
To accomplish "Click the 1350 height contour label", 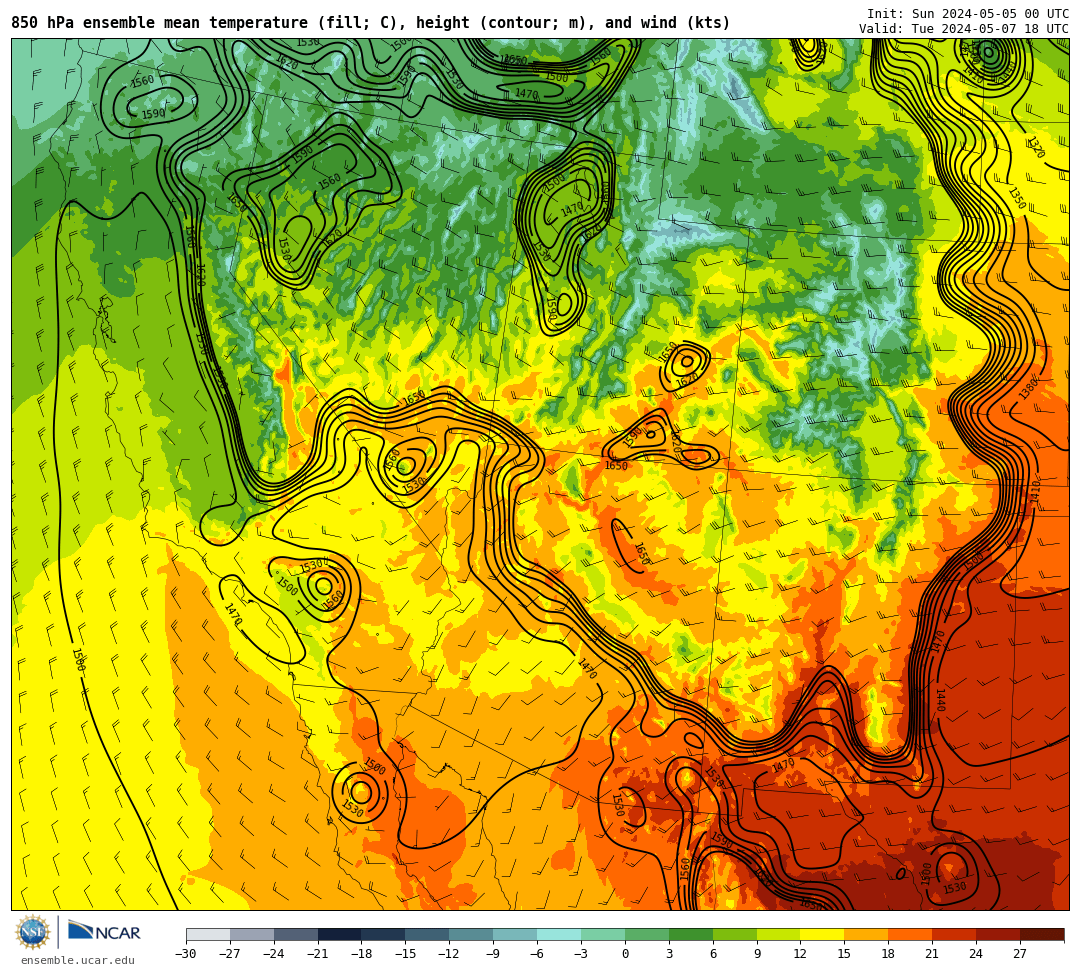I will pos(1017,198).
